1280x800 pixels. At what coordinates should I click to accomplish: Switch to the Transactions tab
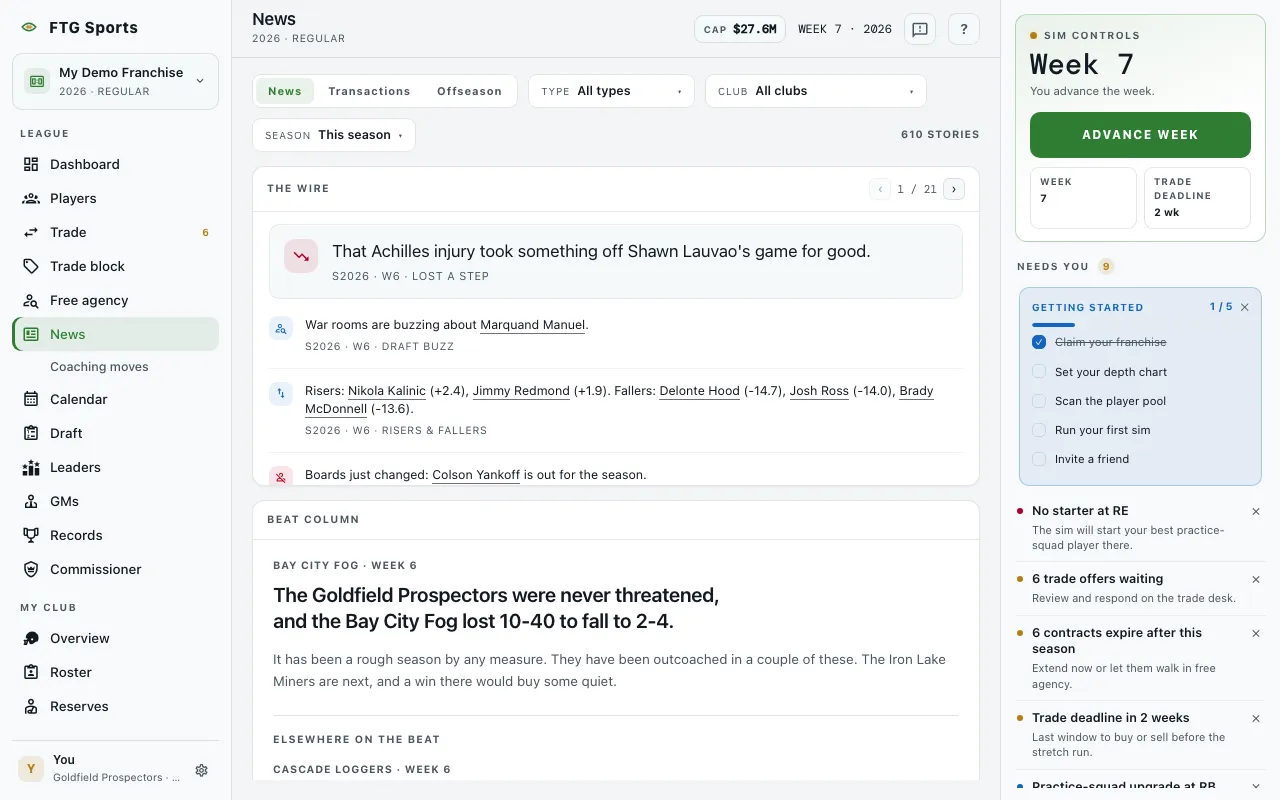point(369,91)
